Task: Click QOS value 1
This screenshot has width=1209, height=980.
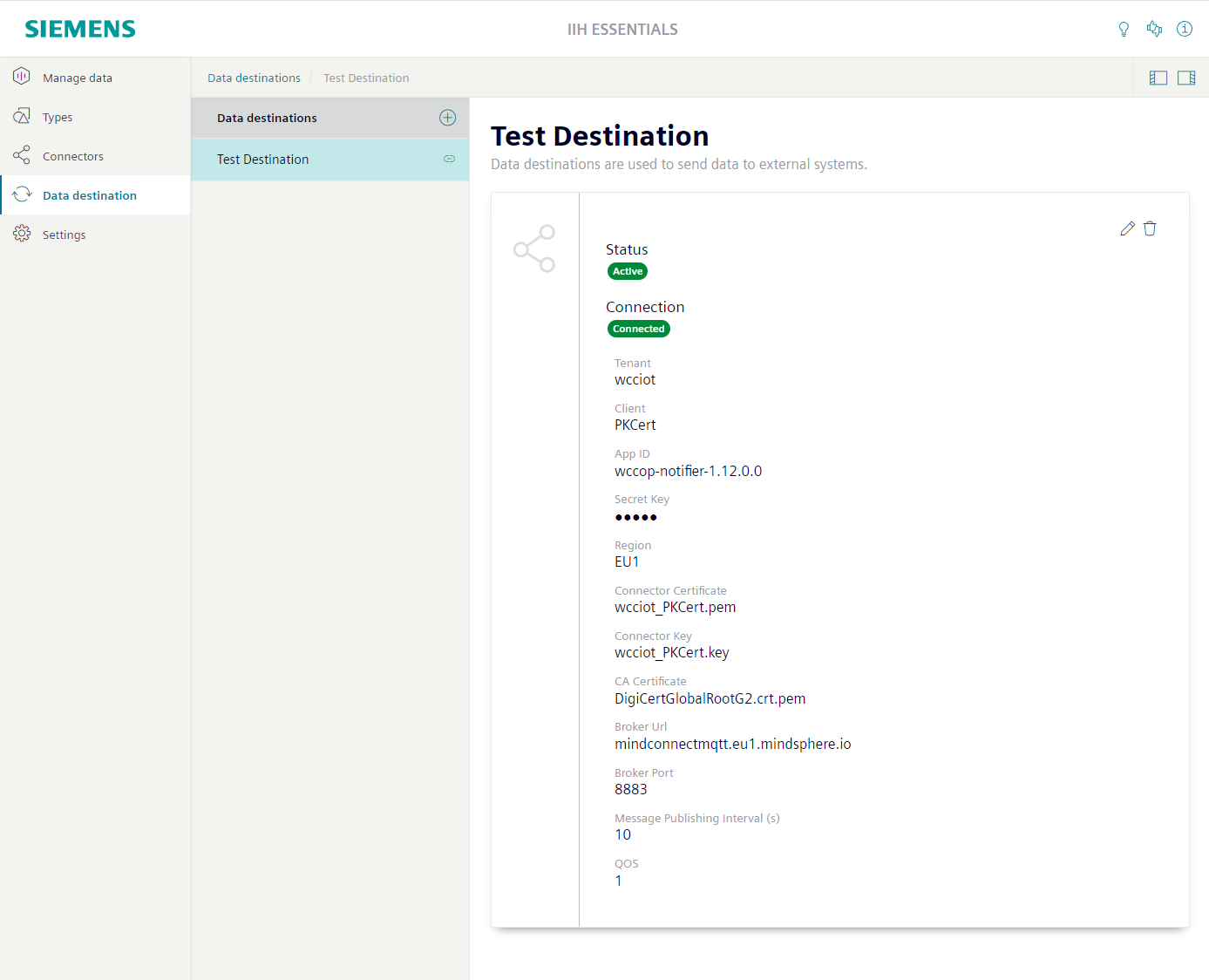Action: point(619,881)
